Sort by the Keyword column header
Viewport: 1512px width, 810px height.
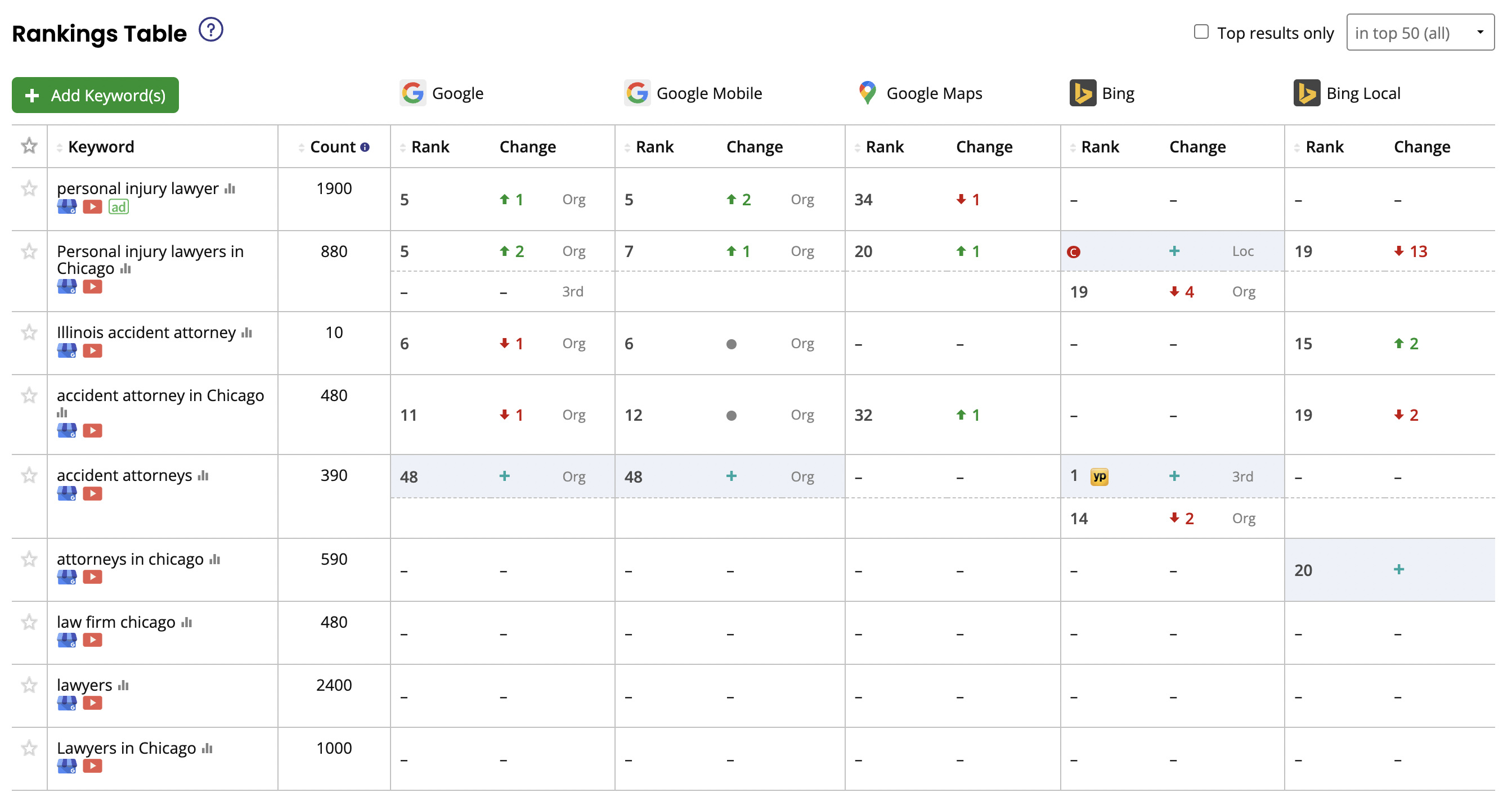pos(101,147)
